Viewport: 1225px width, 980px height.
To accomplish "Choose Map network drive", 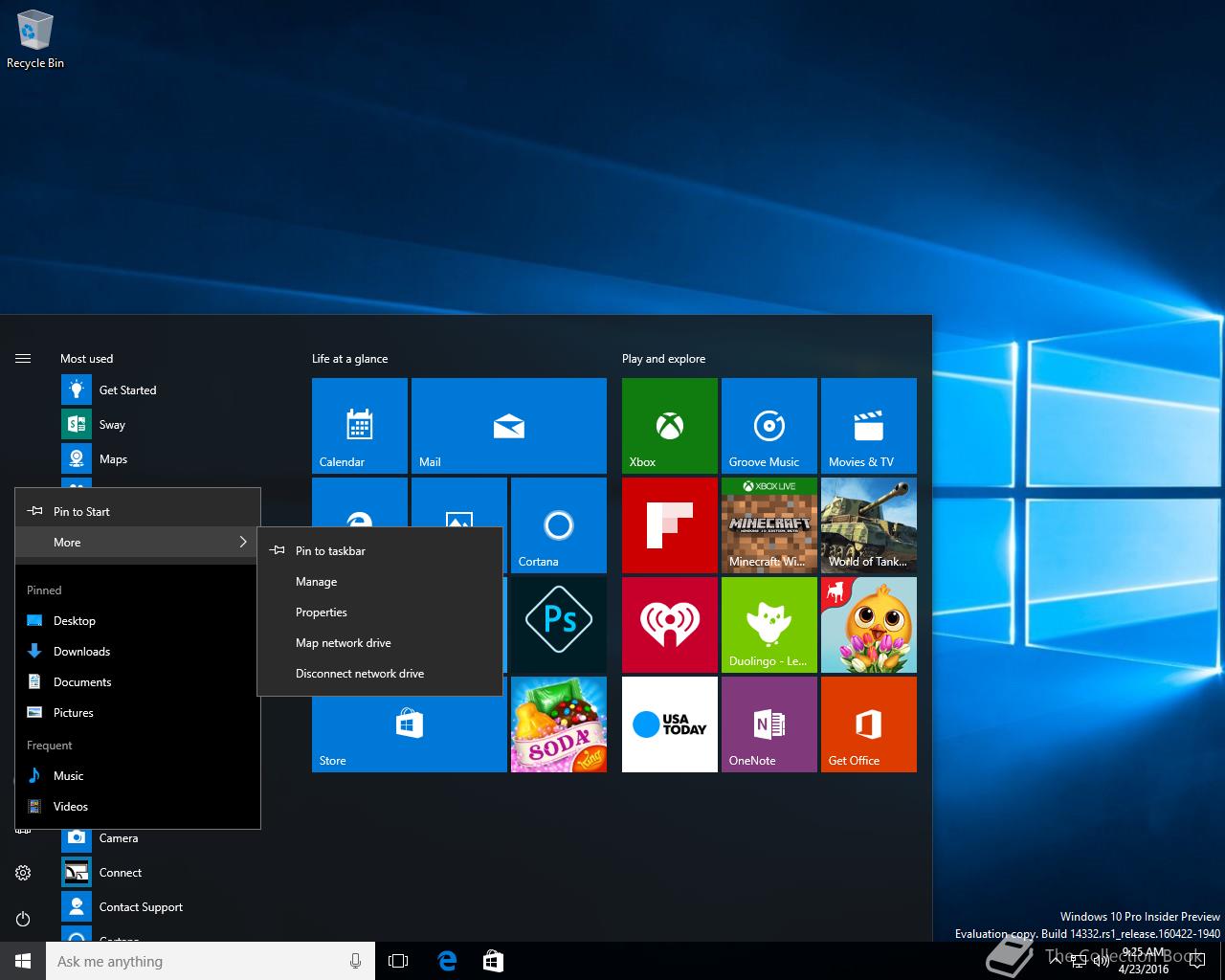I will 343,643.
